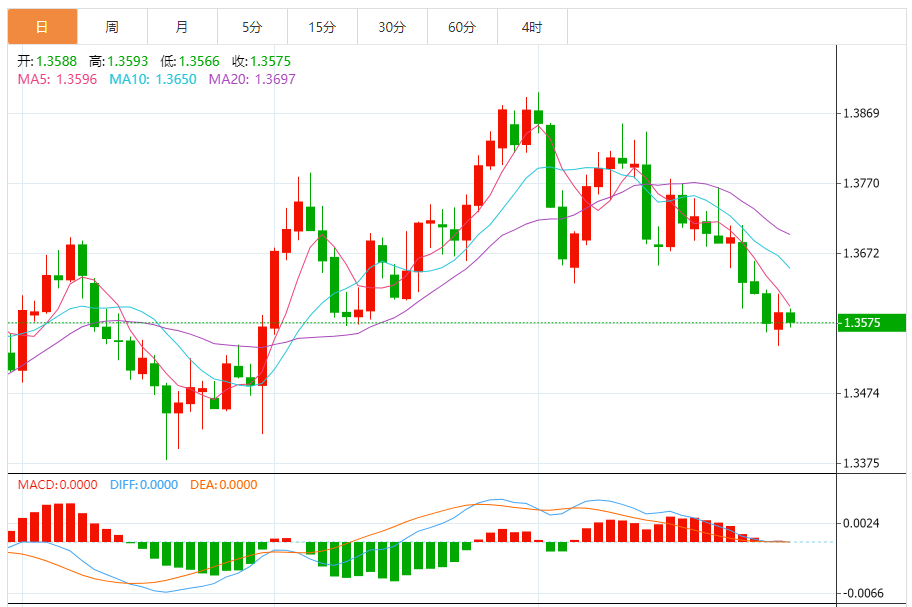912x607 pixels.
Task: Click the highest-peak green candlestick near 1.3869
Action: (x=539, y=116)
